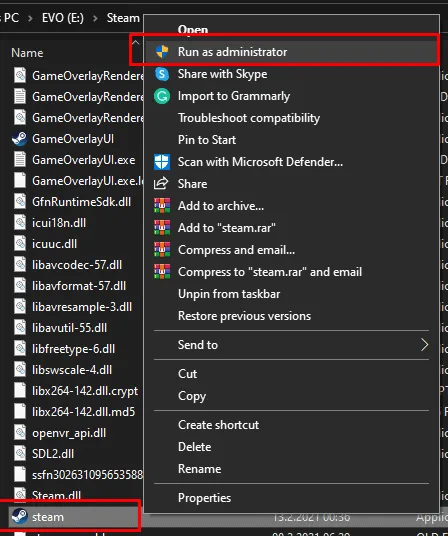Click the Steam icon of GameOverlayUI
The image size is (448, 536).
point(19,139)
